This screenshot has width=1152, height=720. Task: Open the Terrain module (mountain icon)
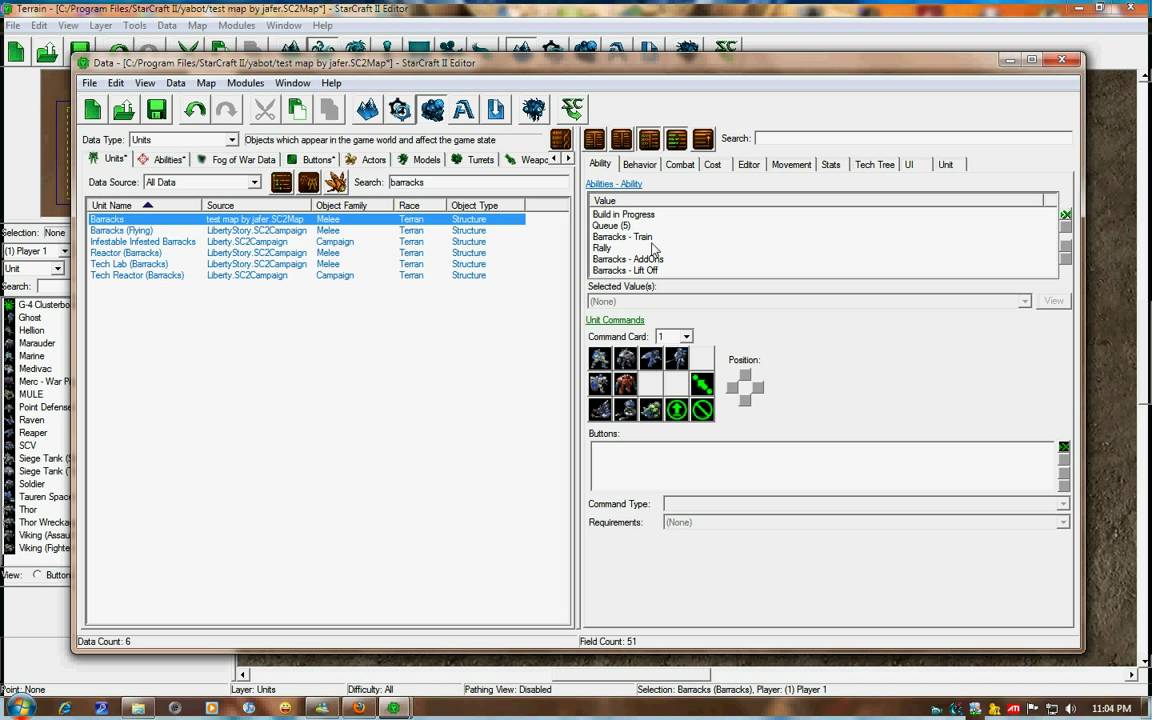tap(367, 110)
